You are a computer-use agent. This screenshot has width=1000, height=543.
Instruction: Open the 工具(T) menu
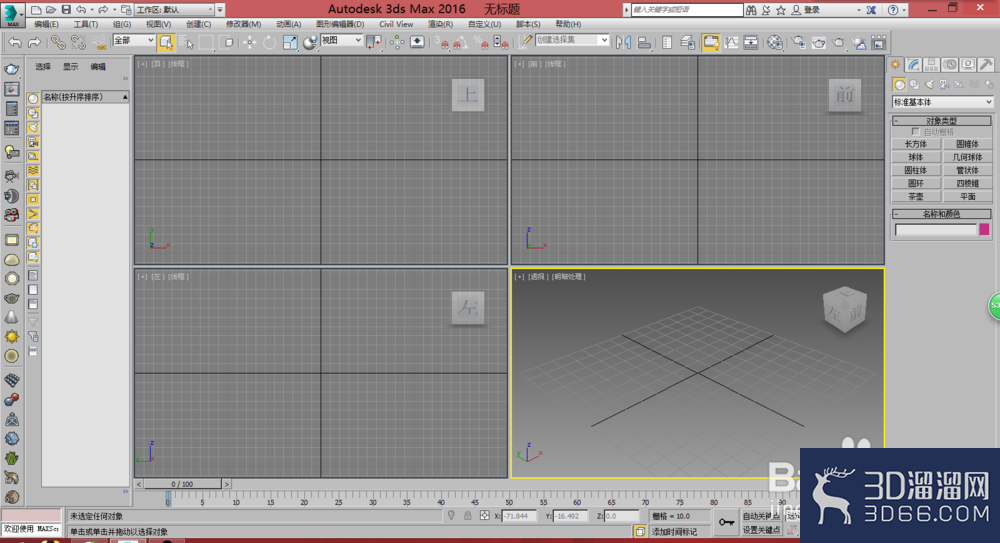point(85,24)
